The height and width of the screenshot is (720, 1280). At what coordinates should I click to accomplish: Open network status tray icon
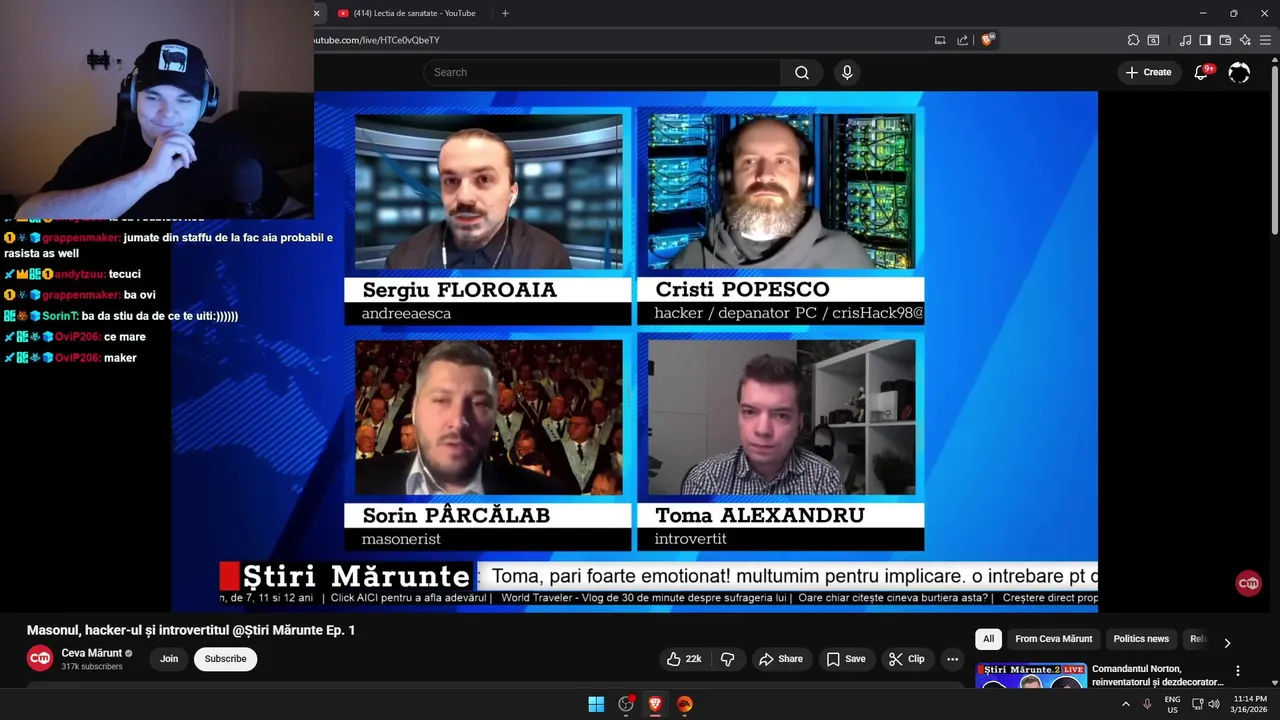click(1198, 704)
